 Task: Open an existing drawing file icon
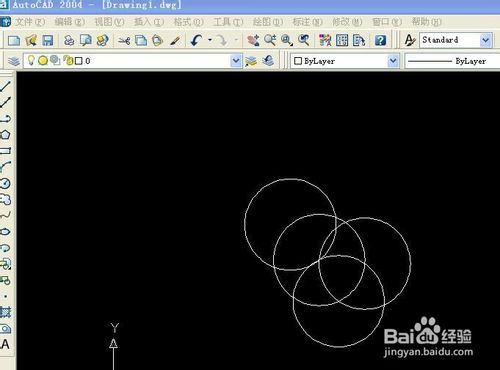pos(31,41)
